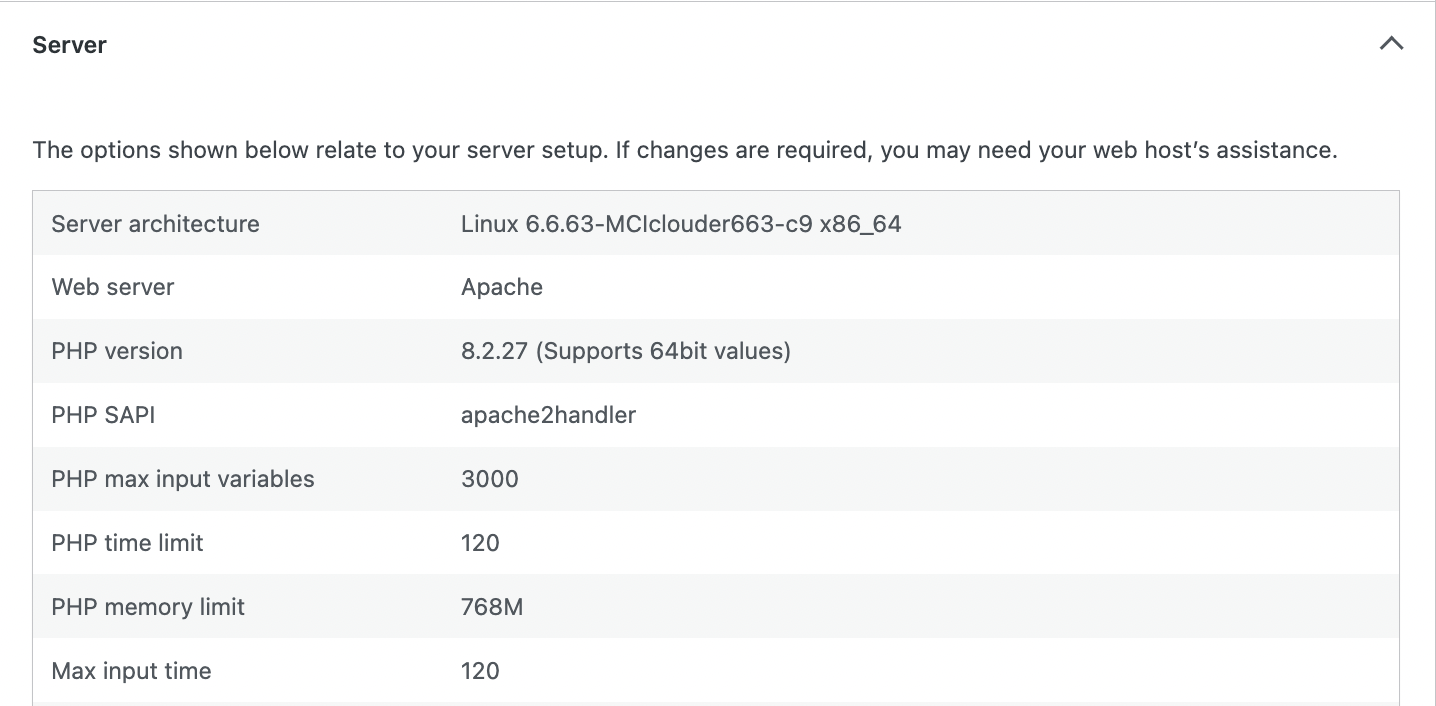Select the Max input time row
The image size is (1436, 706).
pyautogui.click(x=131, y=671)
